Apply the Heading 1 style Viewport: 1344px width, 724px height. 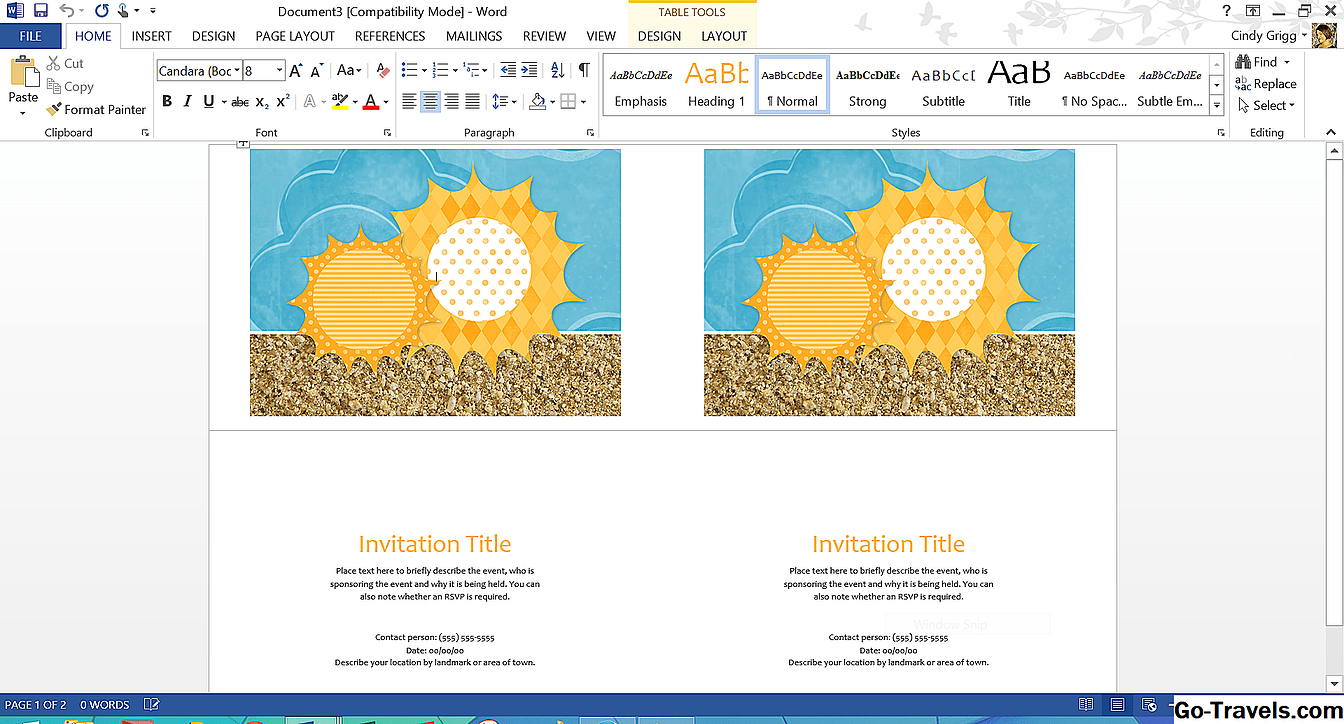(x=717, y=84)
